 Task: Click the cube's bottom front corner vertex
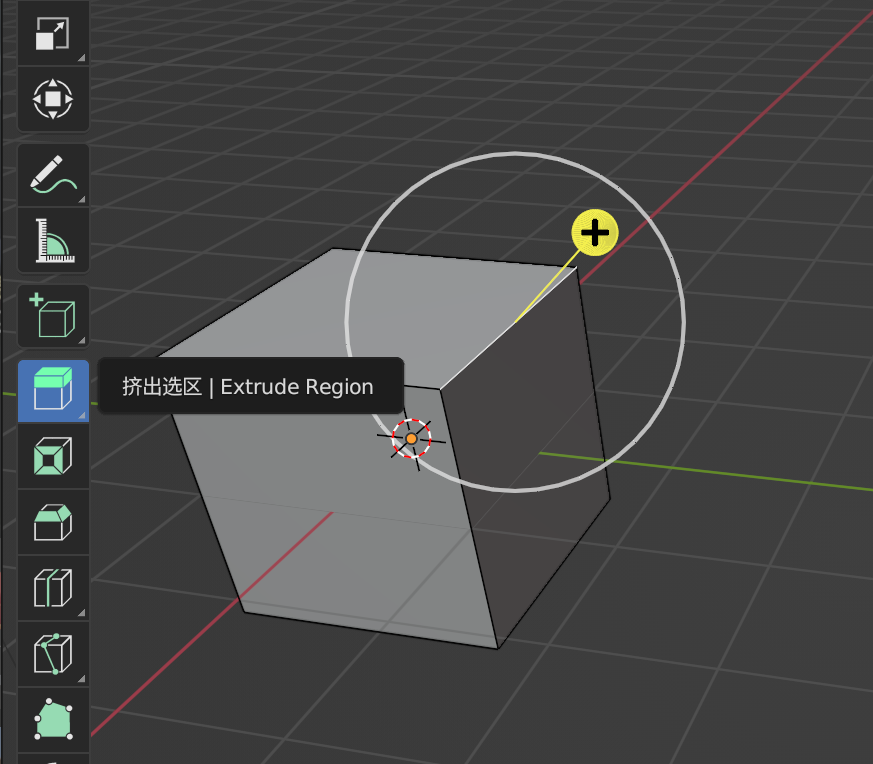(x=497, y=648)
